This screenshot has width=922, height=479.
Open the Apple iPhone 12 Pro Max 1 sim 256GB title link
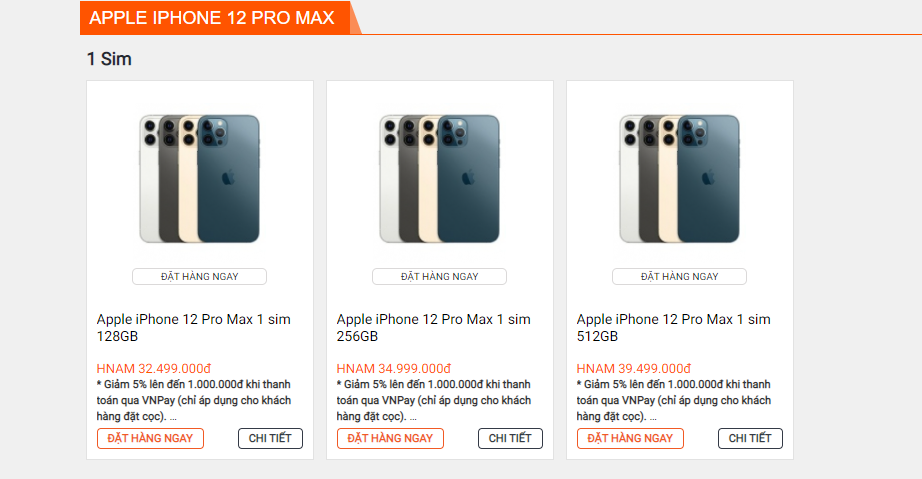[433, 328]
